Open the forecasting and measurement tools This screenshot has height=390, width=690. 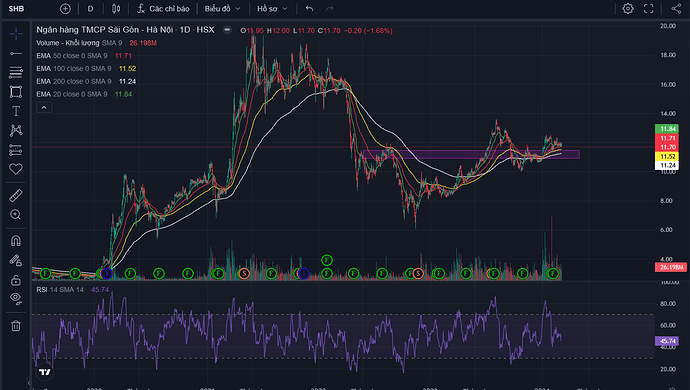tap(16, 150)
